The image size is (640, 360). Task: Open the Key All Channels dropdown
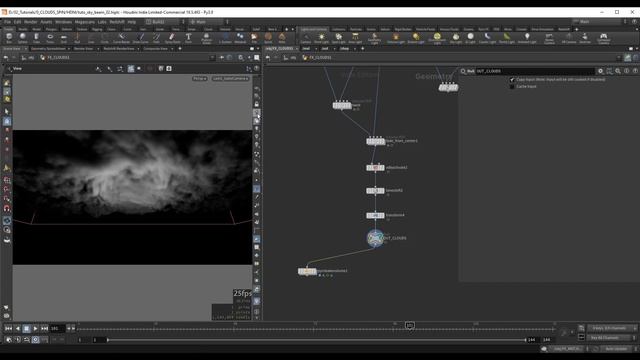tap(611, 338)
